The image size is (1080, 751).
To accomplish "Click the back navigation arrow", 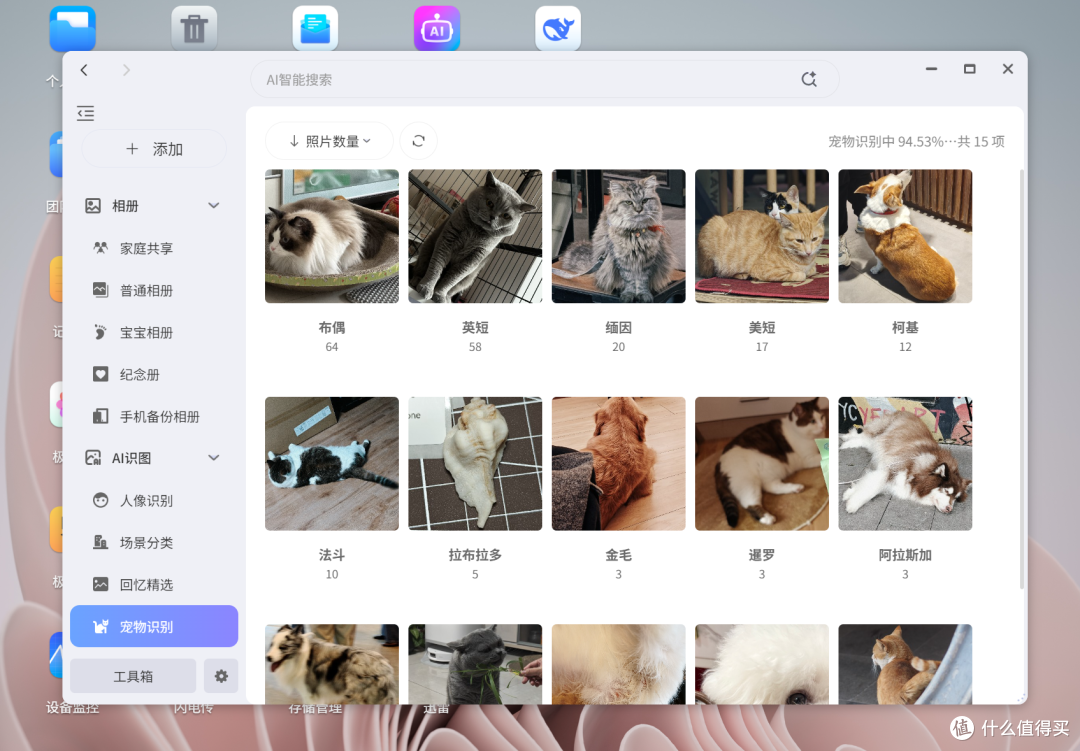I will point(84,70).
